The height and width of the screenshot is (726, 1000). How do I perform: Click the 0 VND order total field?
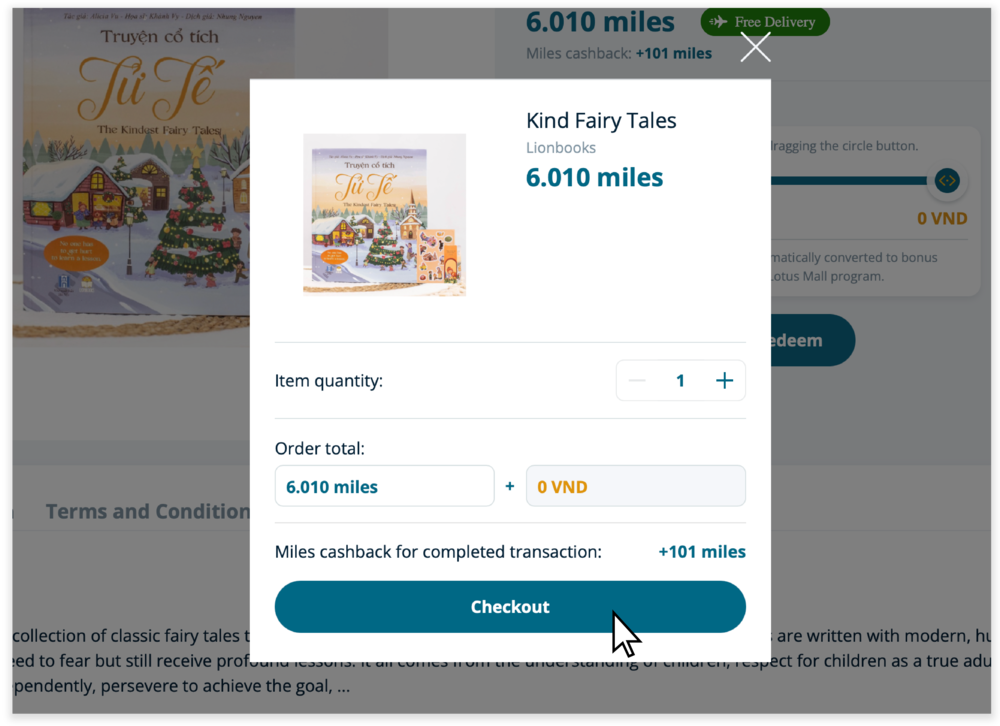coord(636,486)
